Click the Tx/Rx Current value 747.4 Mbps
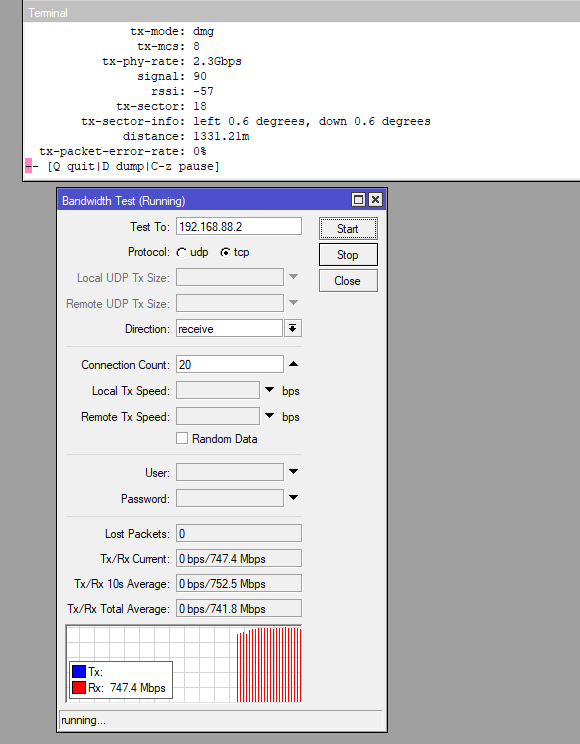This screenshot has width=580, height=744. point(238,559)
